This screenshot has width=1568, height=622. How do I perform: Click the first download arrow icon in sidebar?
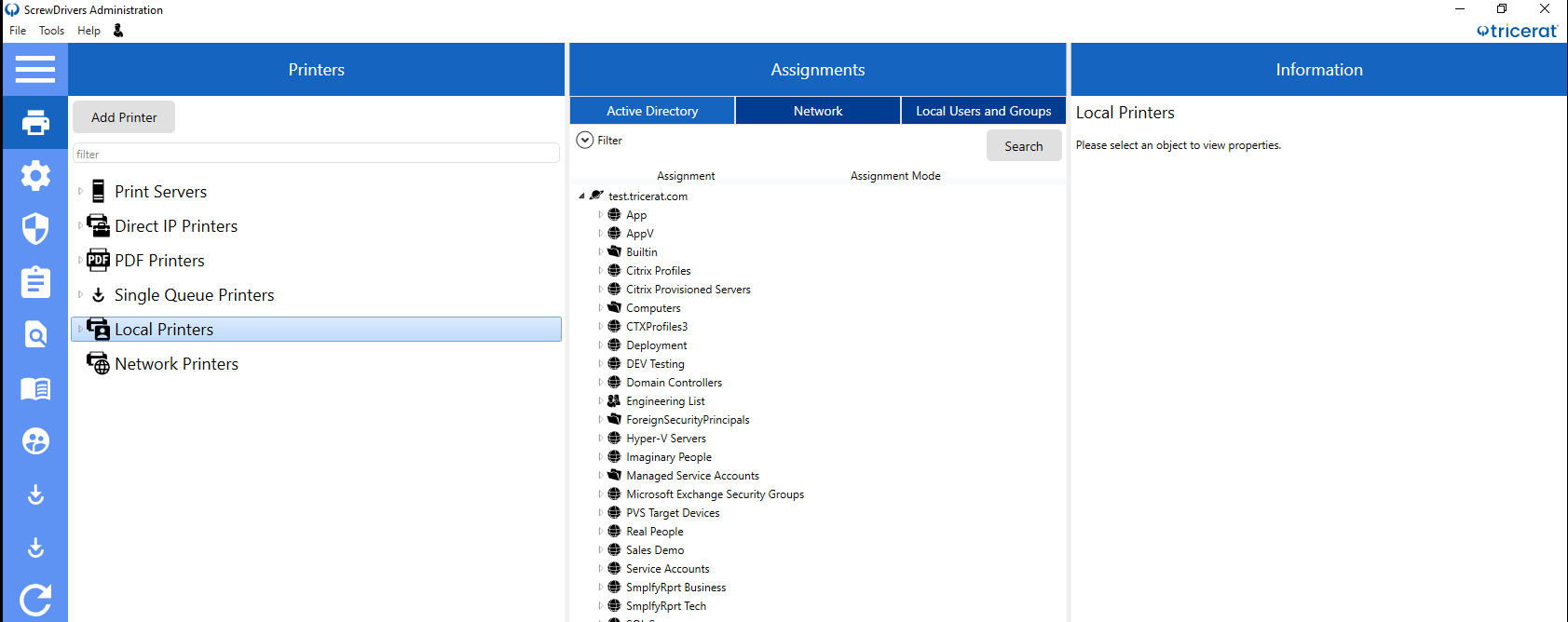pyautogui.click(x=35, y=494)
